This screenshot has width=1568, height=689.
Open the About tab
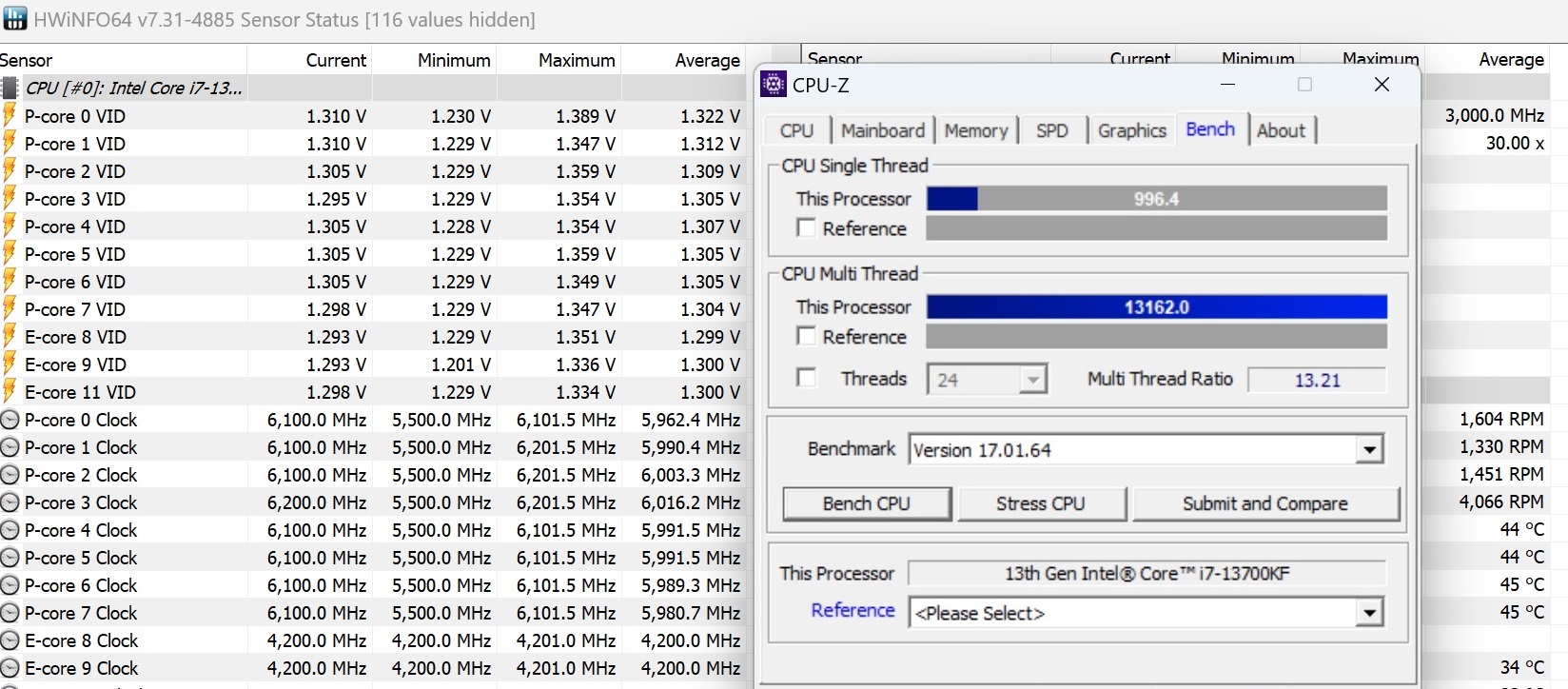(x=1282, y=130)
